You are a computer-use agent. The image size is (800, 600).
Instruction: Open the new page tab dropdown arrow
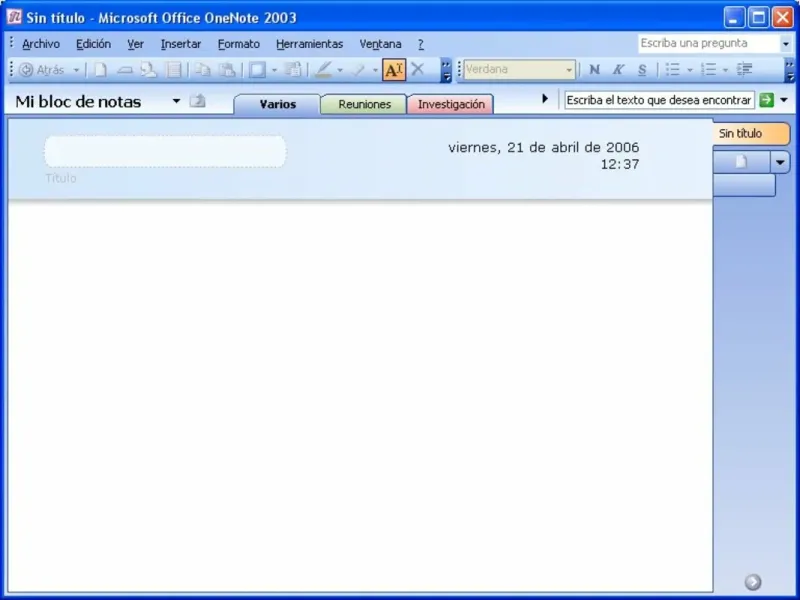coord(780,163)
